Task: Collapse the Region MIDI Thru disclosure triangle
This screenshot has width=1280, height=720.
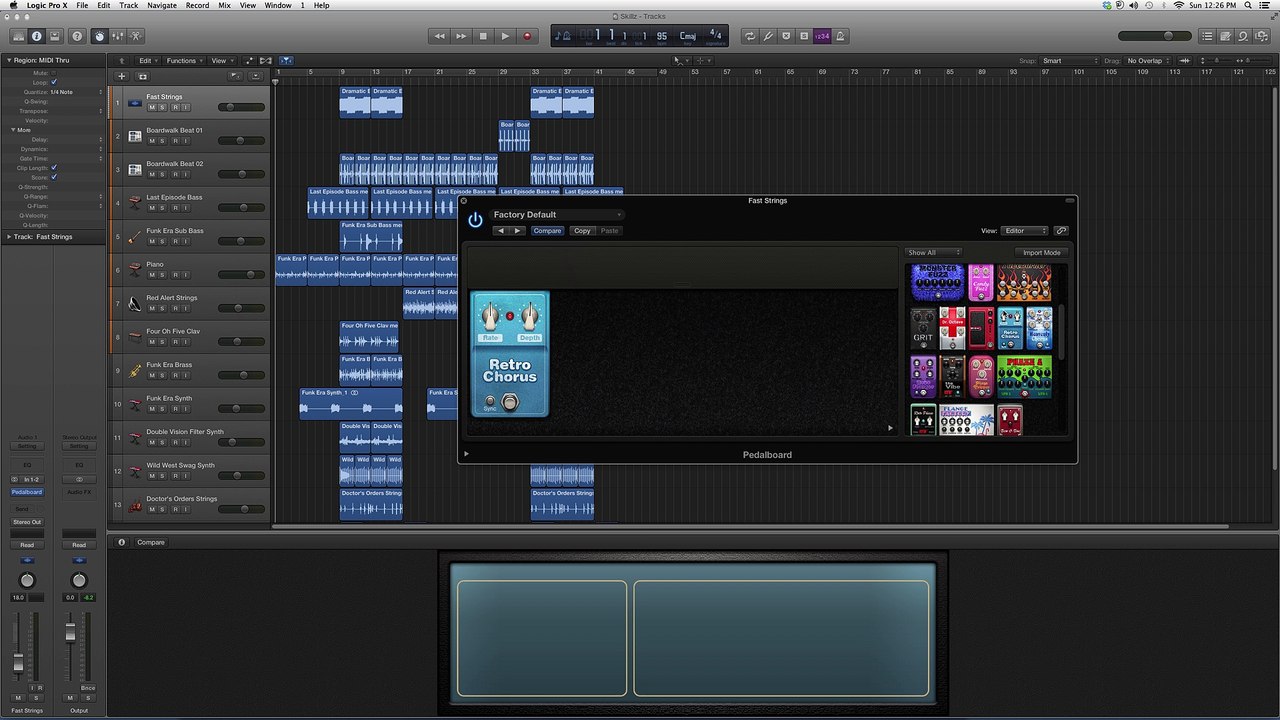Action: coord(8,60)
